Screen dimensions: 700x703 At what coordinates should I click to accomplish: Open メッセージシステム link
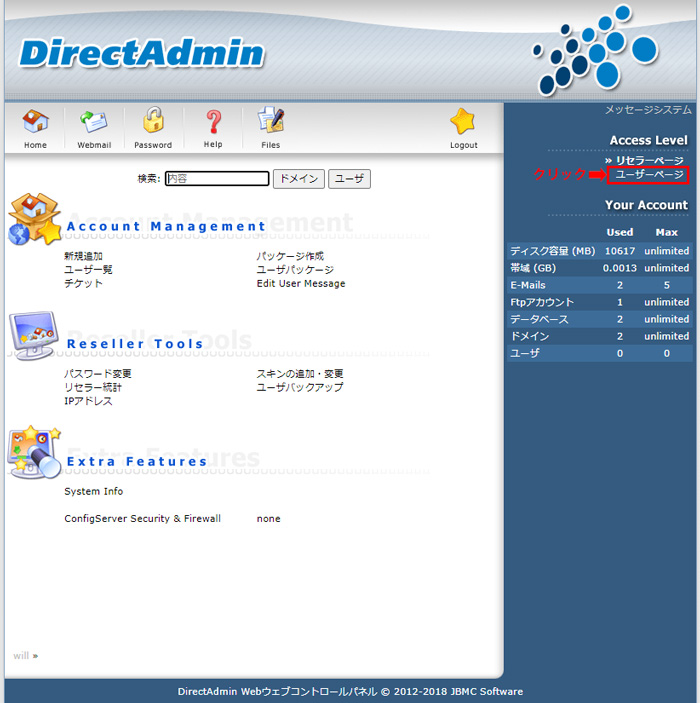point(648,110)
